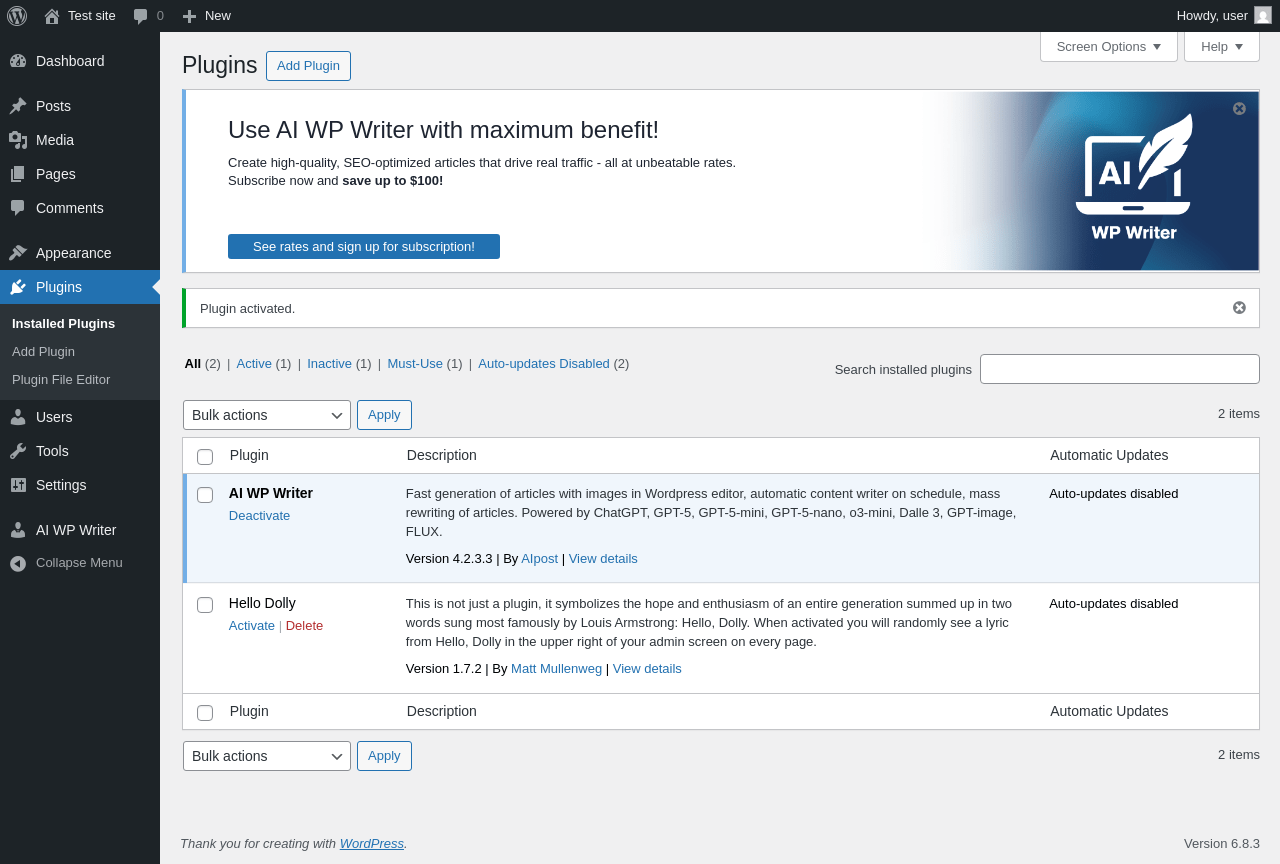Click the top Apply button

(x=384, y=415)
